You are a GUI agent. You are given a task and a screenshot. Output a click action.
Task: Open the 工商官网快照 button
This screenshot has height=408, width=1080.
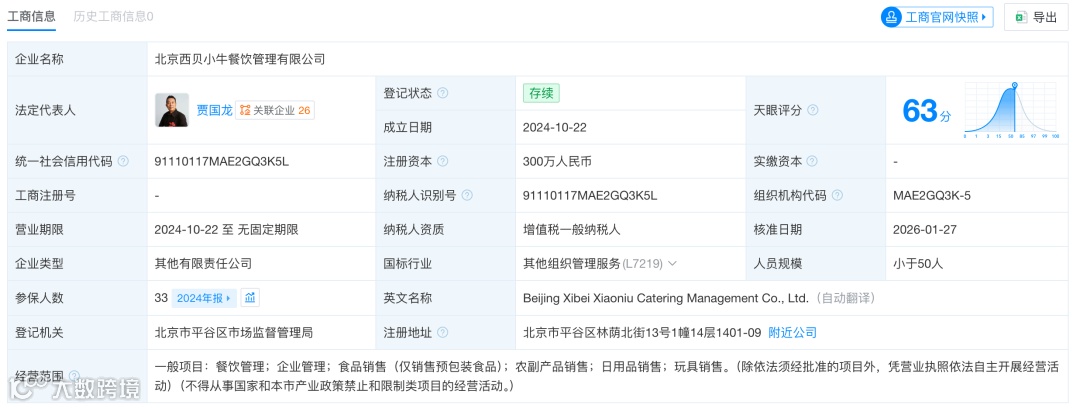click(x=937, y=17)
